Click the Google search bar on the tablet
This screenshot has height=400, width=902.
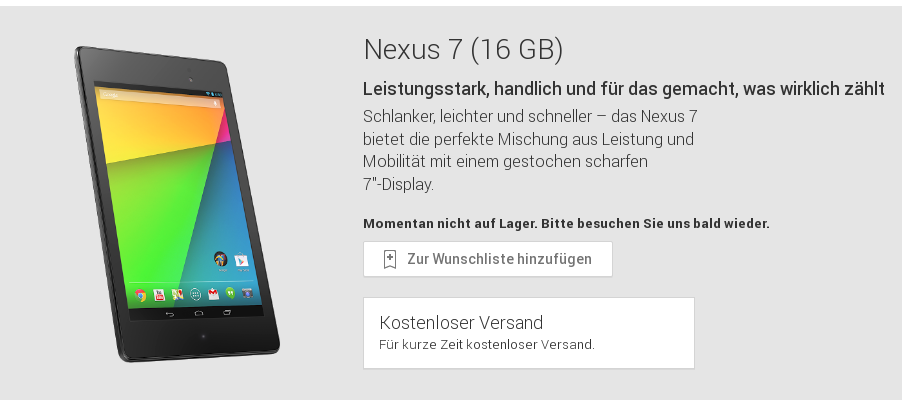161,99
